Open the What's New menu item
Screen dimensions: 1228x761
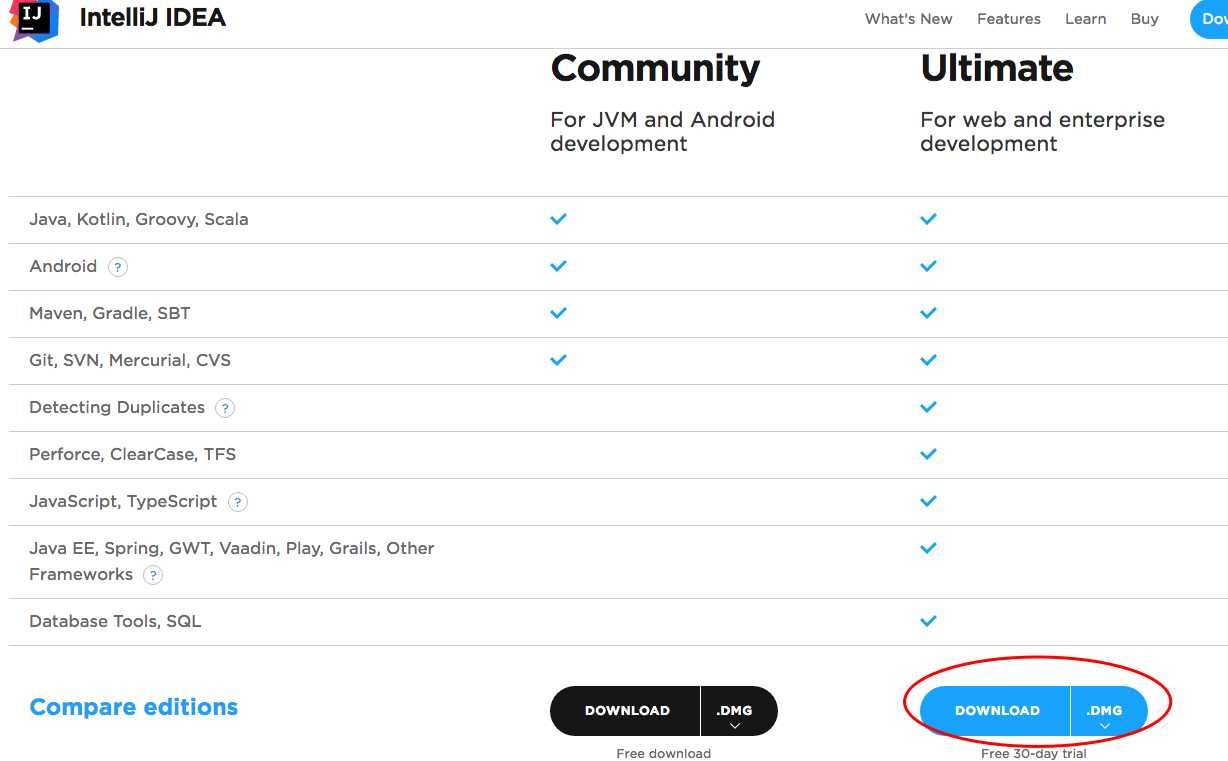[x=908, y=19]
